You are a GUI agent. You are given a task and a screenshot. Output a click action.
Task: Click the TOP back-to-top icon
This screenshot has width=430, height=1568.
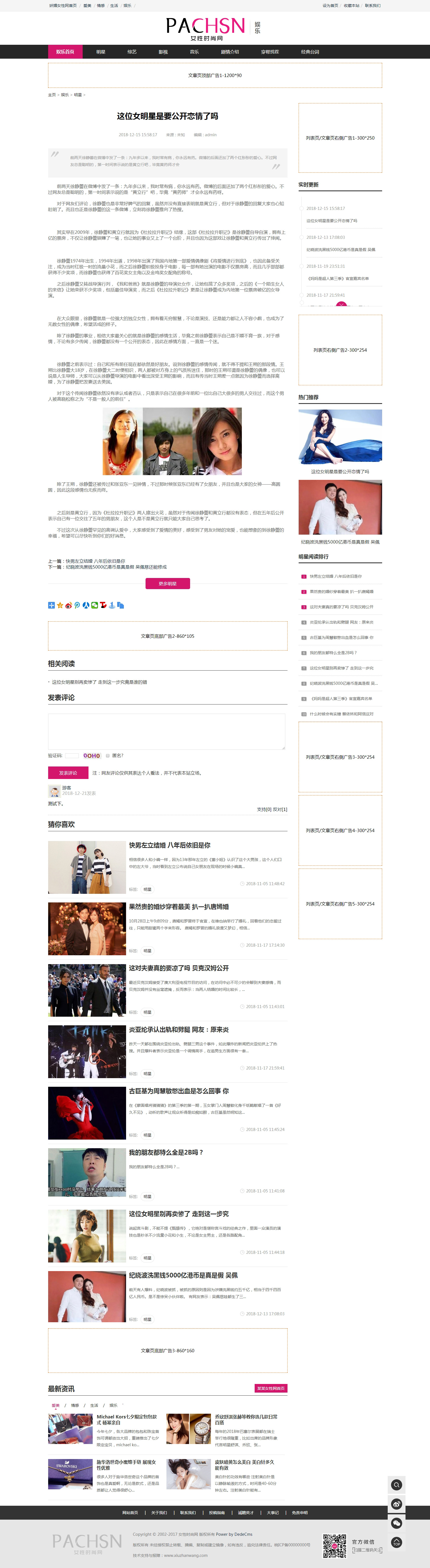[397, 1542]
